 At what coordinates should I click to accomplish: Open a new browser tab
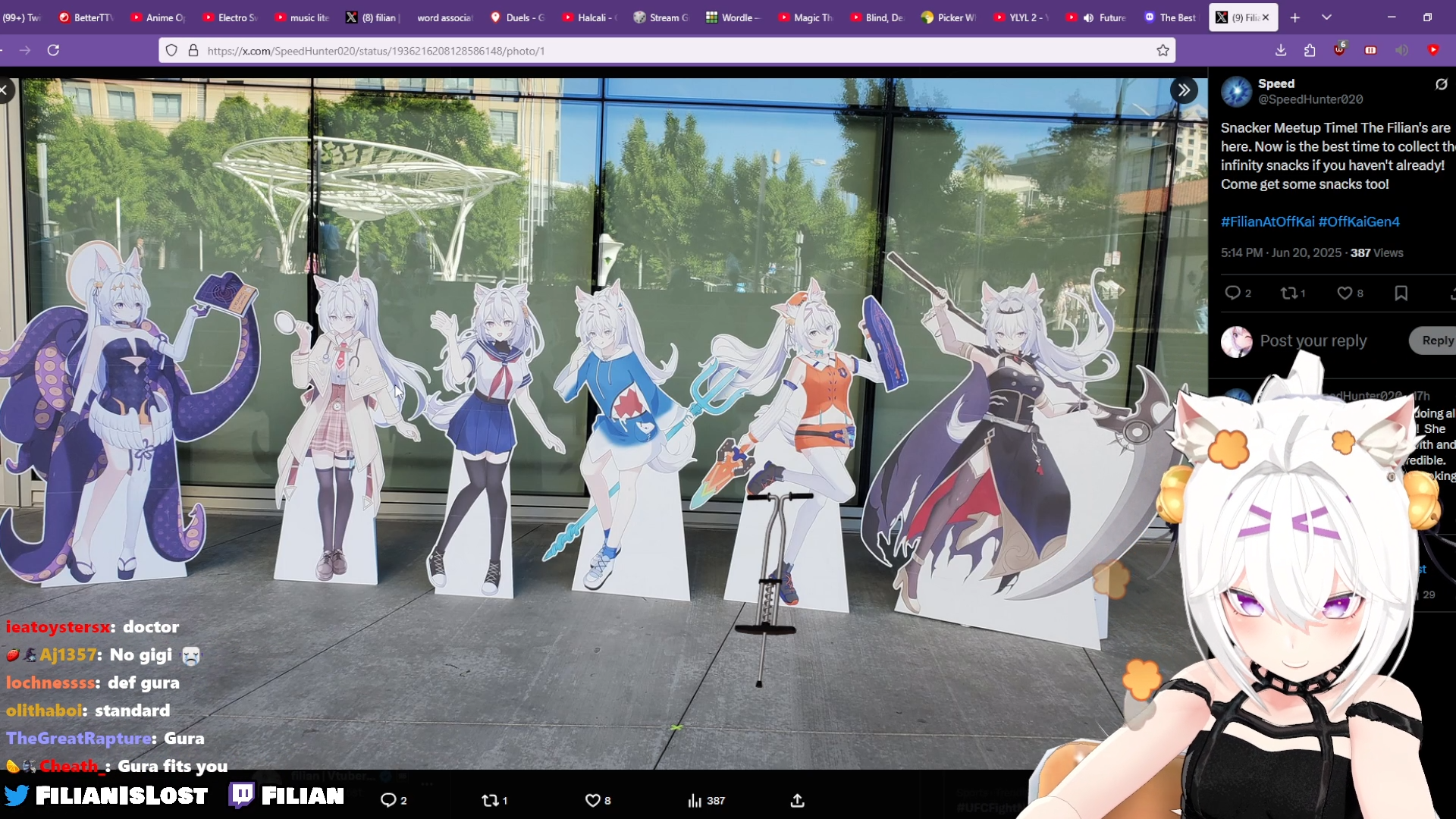point(1295,17)
